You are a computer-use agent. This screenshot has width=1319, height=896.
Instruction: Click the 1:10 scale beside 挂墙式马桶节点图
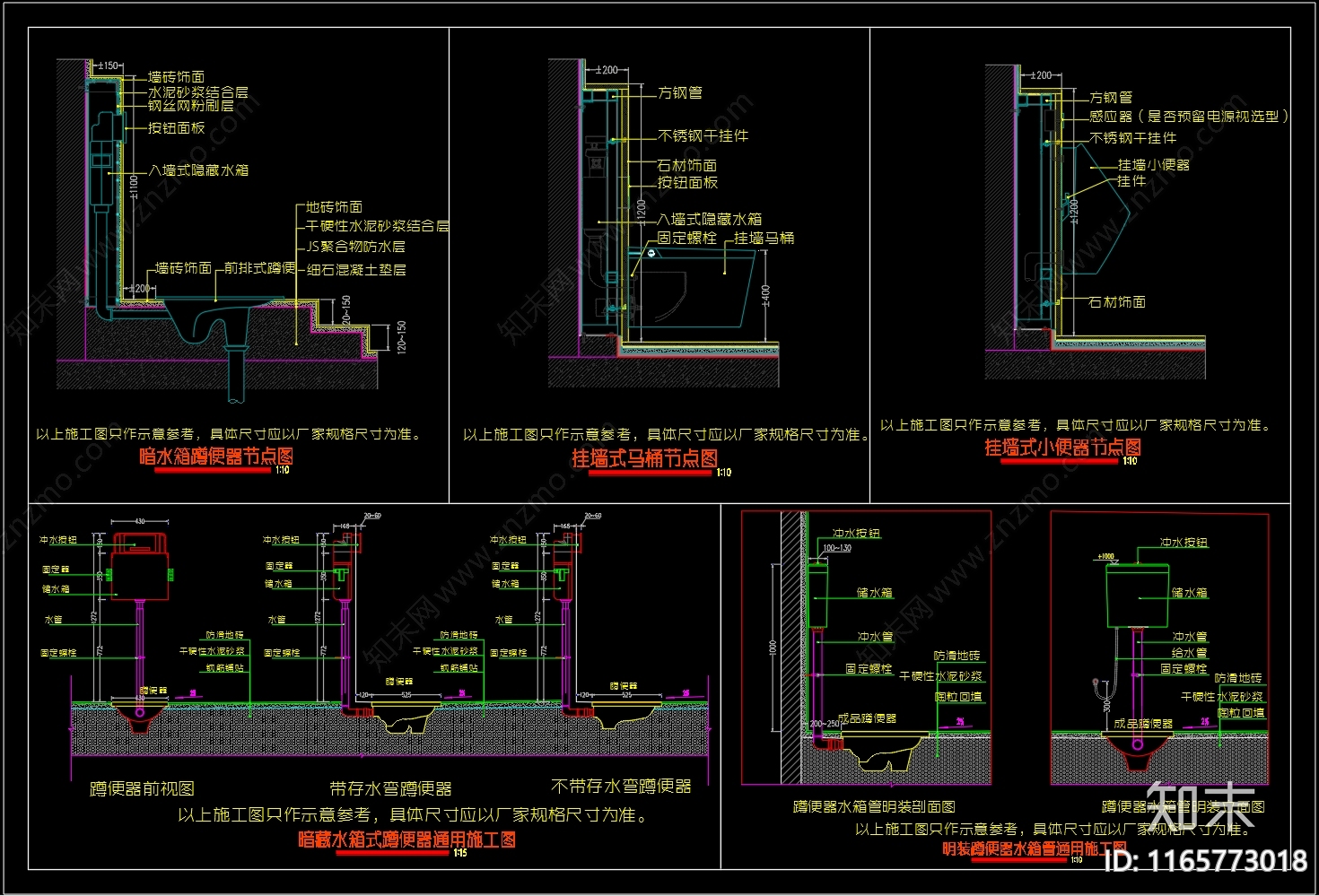pyautogui.click(x=724, y=472)
